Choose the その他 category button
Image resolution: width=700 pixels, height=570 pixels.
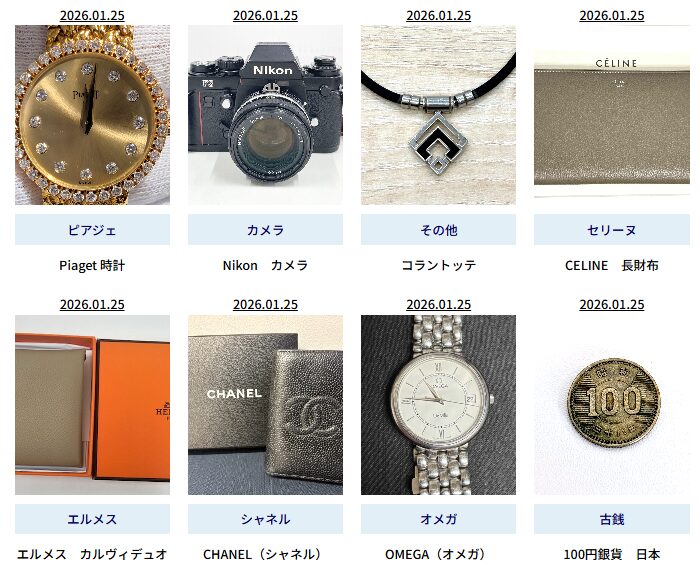438,229
